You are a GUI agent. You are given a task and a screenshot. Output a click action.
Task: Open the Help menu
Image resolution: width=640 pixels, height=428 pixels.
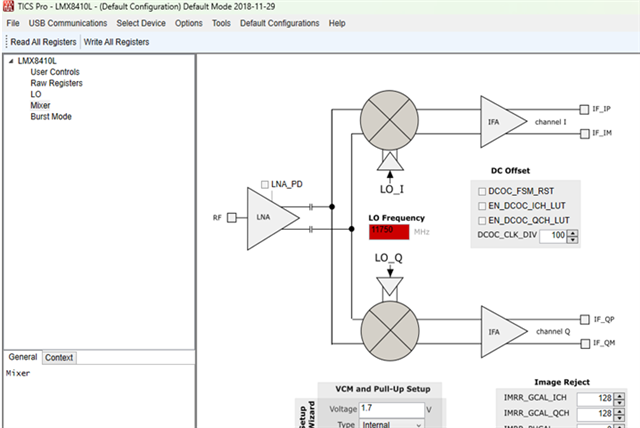pyautogui.click(x=337, y=23)
